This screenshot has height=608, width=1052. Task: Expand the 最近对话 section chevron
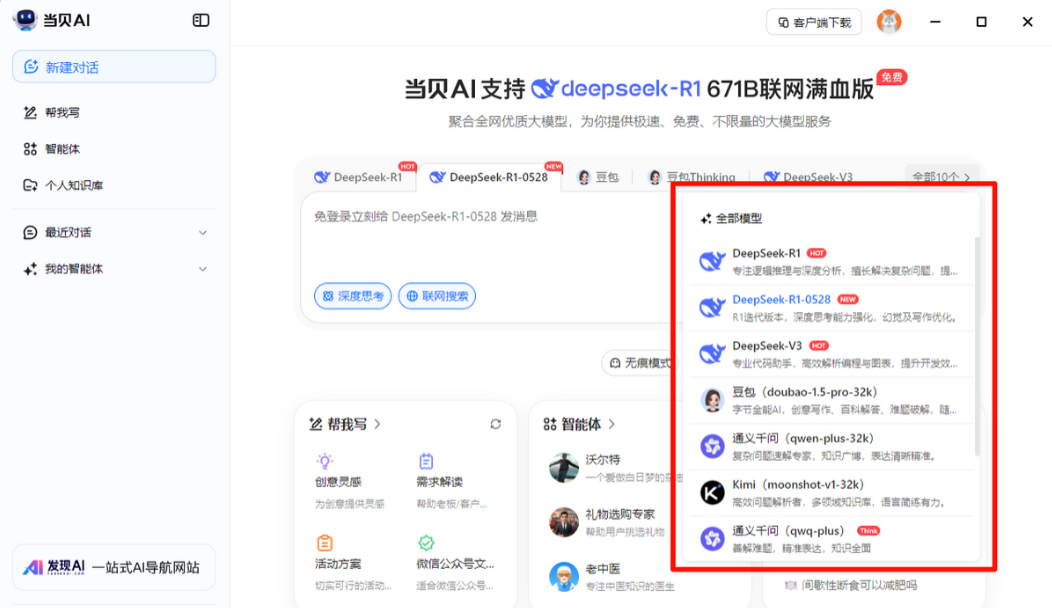(x=203, y=233)
